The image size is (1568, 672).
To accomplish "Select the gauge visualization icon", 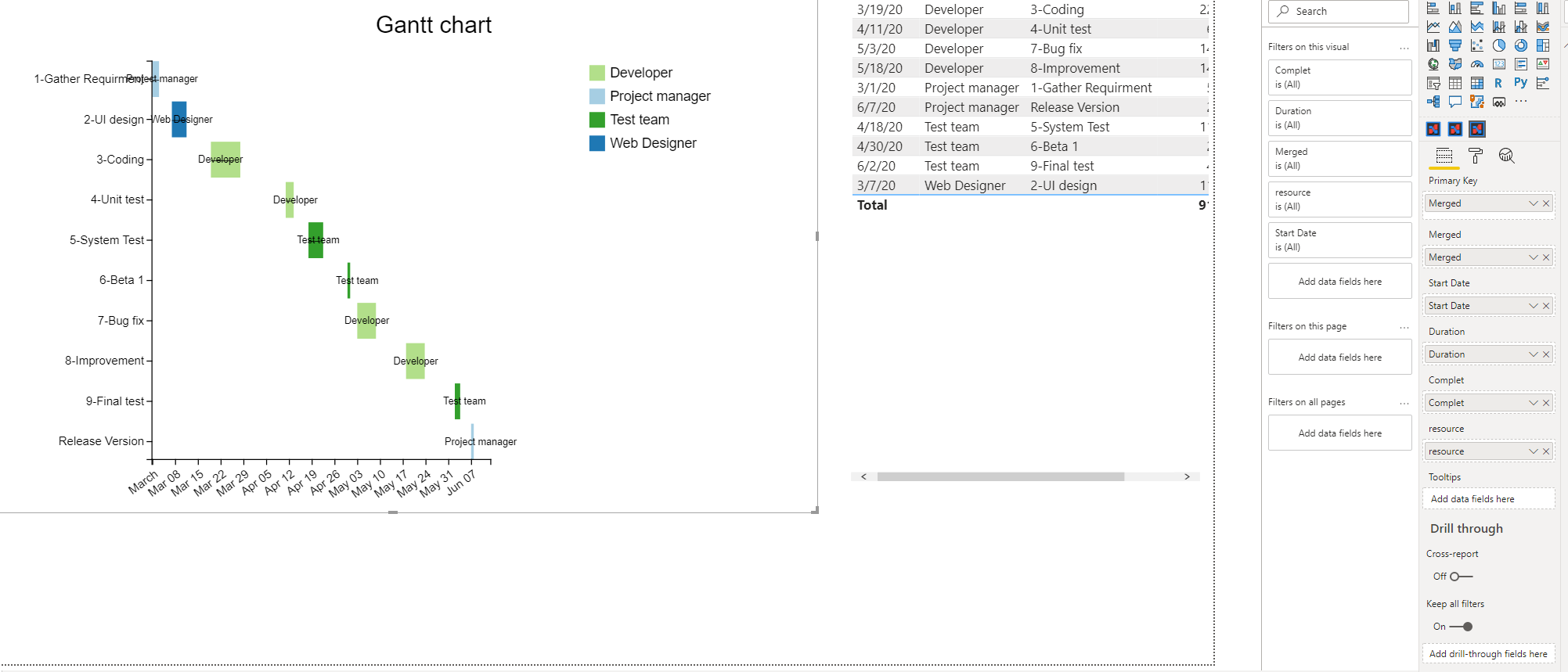I will click(x=1476, y=64).
